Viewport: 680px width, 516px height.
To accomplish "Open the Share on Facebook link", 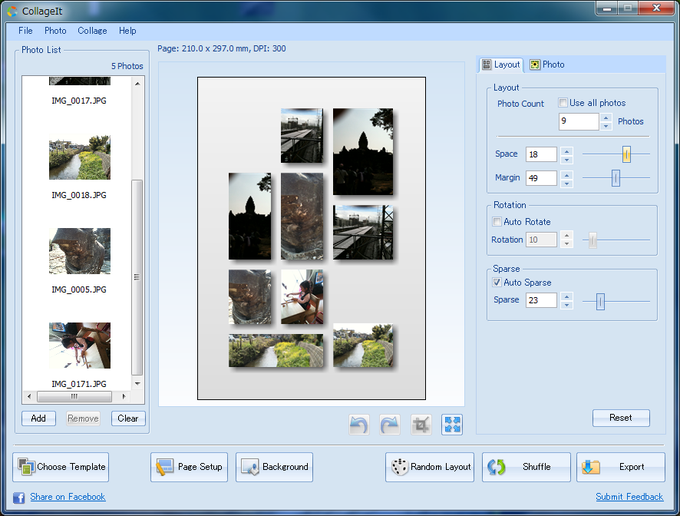I will point(68,497).
